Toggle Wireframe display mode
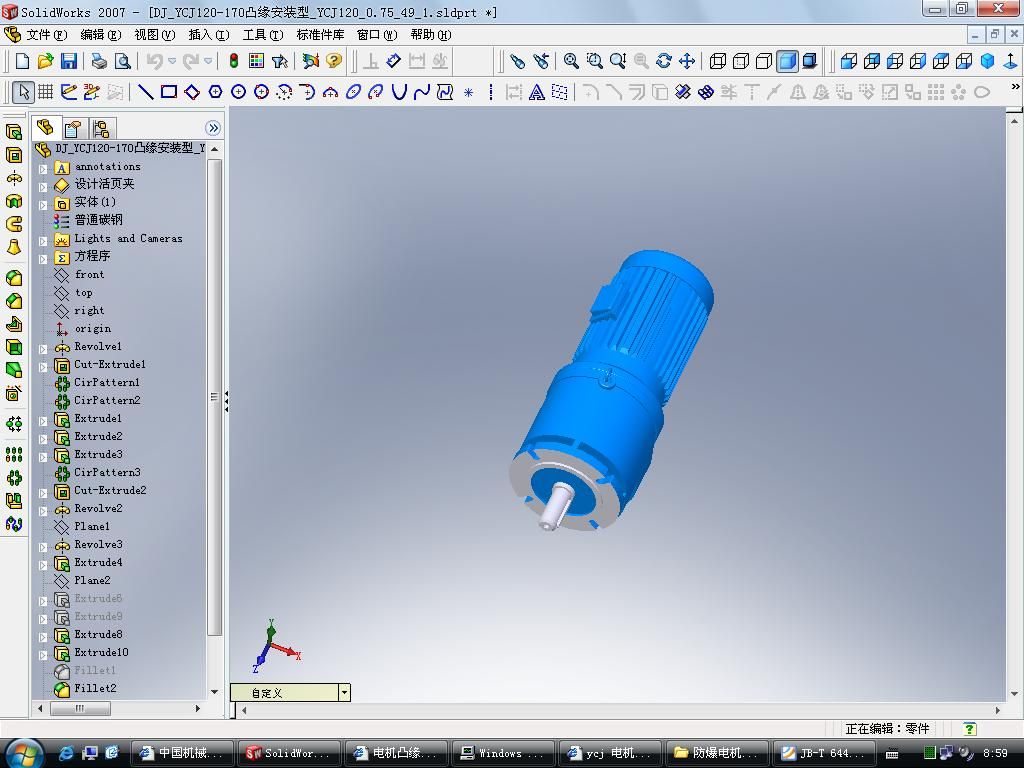Viewport: 1024px width, 768px height. [718, 61]
